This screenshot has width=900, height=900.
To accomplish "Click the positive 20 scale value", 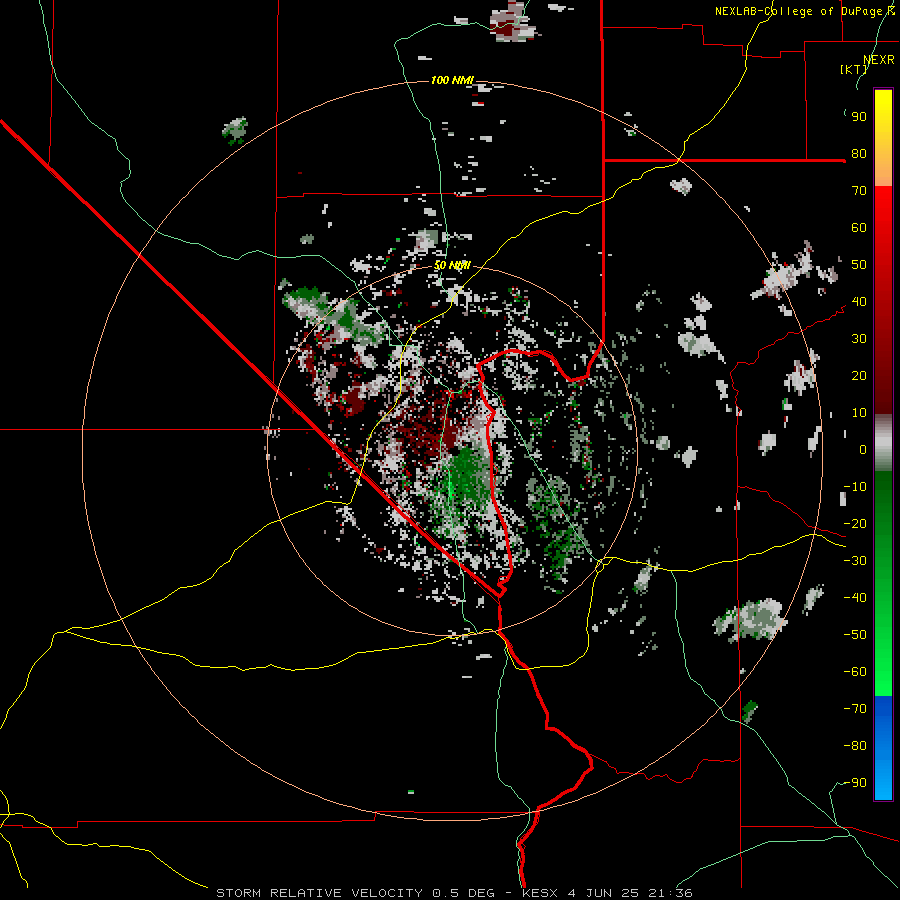I will click(x=859, y=376).
